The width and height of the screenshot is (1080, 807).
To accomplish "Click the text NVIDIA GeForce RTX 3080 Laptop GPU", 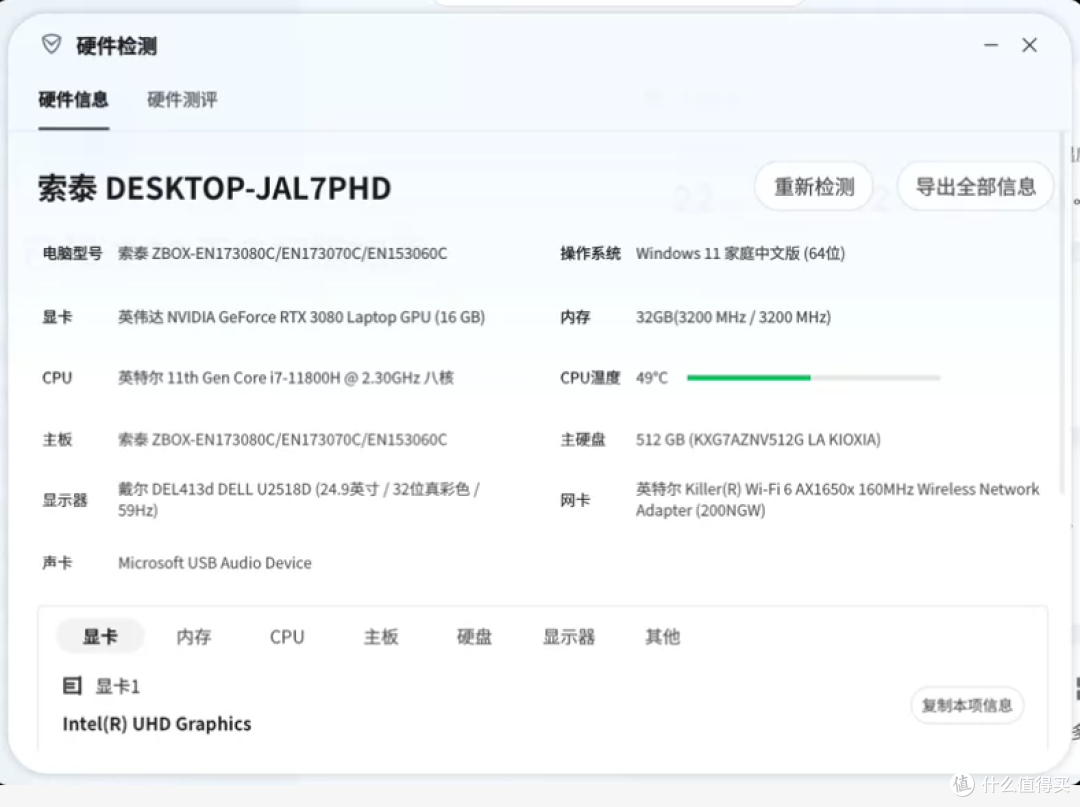I will click(300, 317).
